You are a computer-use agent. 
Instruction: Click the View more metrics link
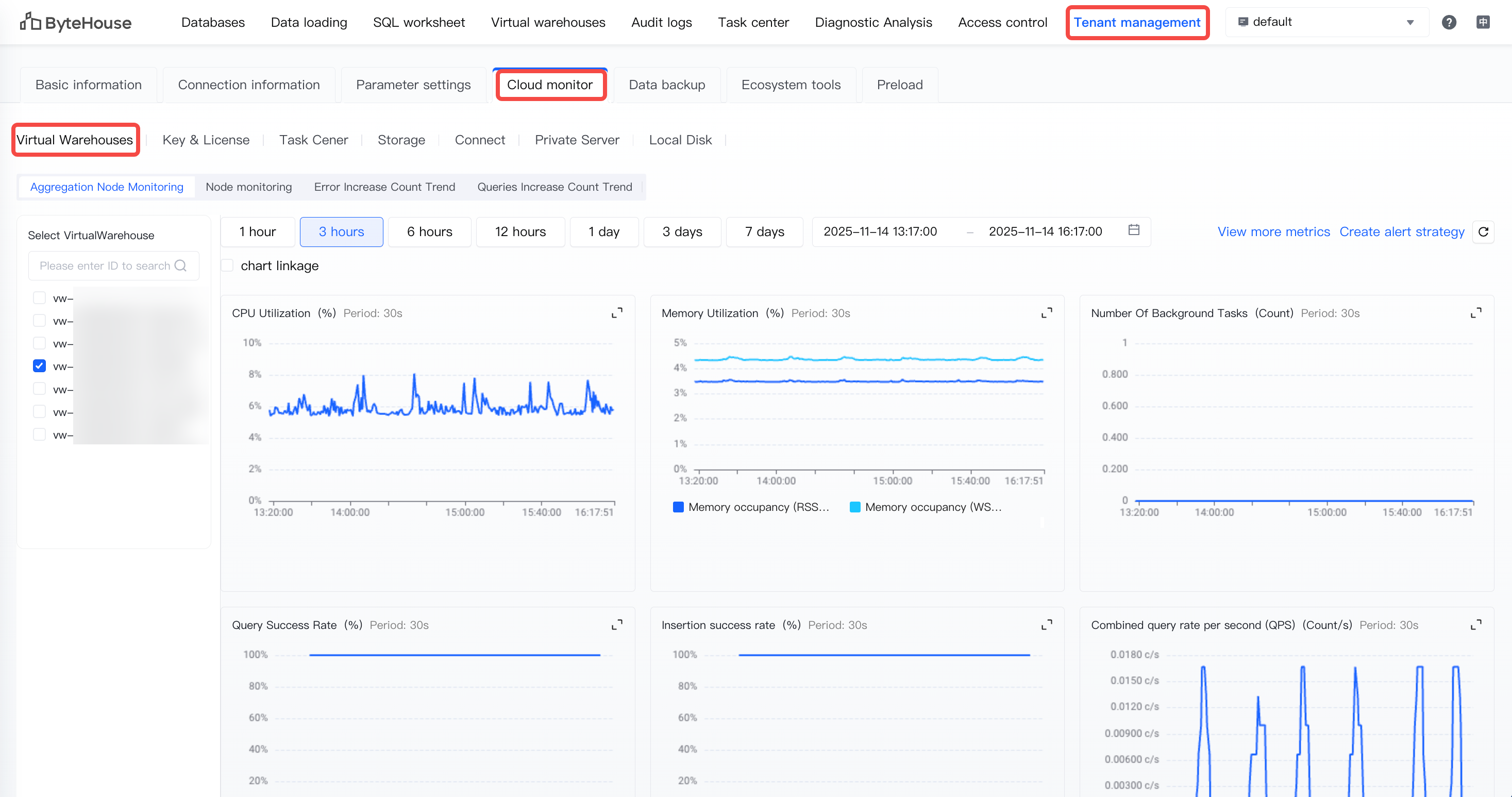click(x=1273, y=231)
